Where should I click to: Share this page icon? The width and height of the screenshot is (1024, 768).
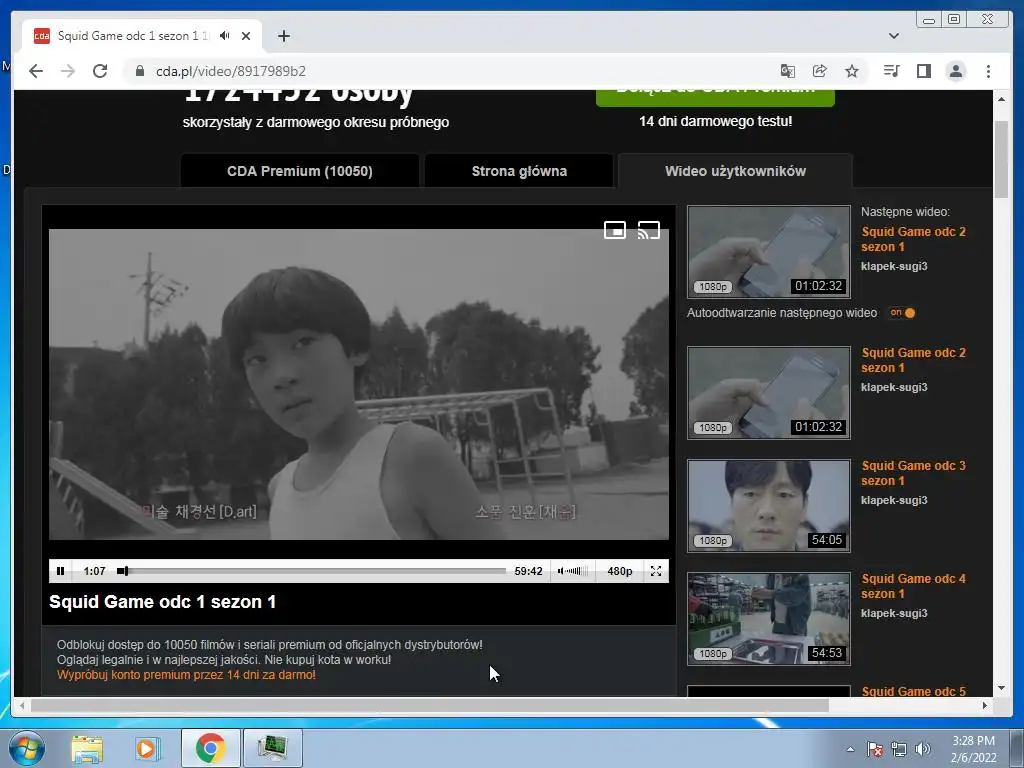[x=820, y=71]
